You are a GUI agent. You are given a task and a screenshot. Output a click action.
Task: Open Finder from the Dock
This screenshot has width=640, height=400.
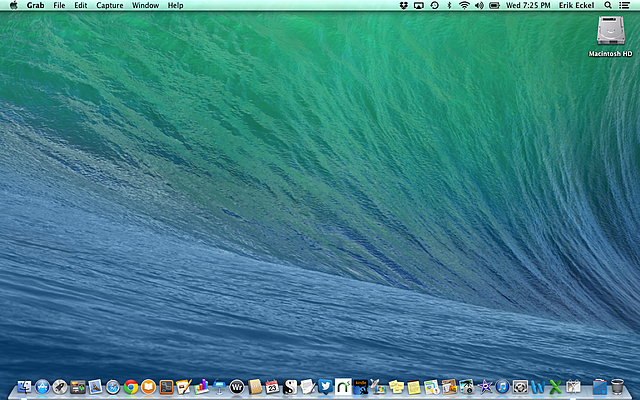pyautogui.click(x=25, y=386)
